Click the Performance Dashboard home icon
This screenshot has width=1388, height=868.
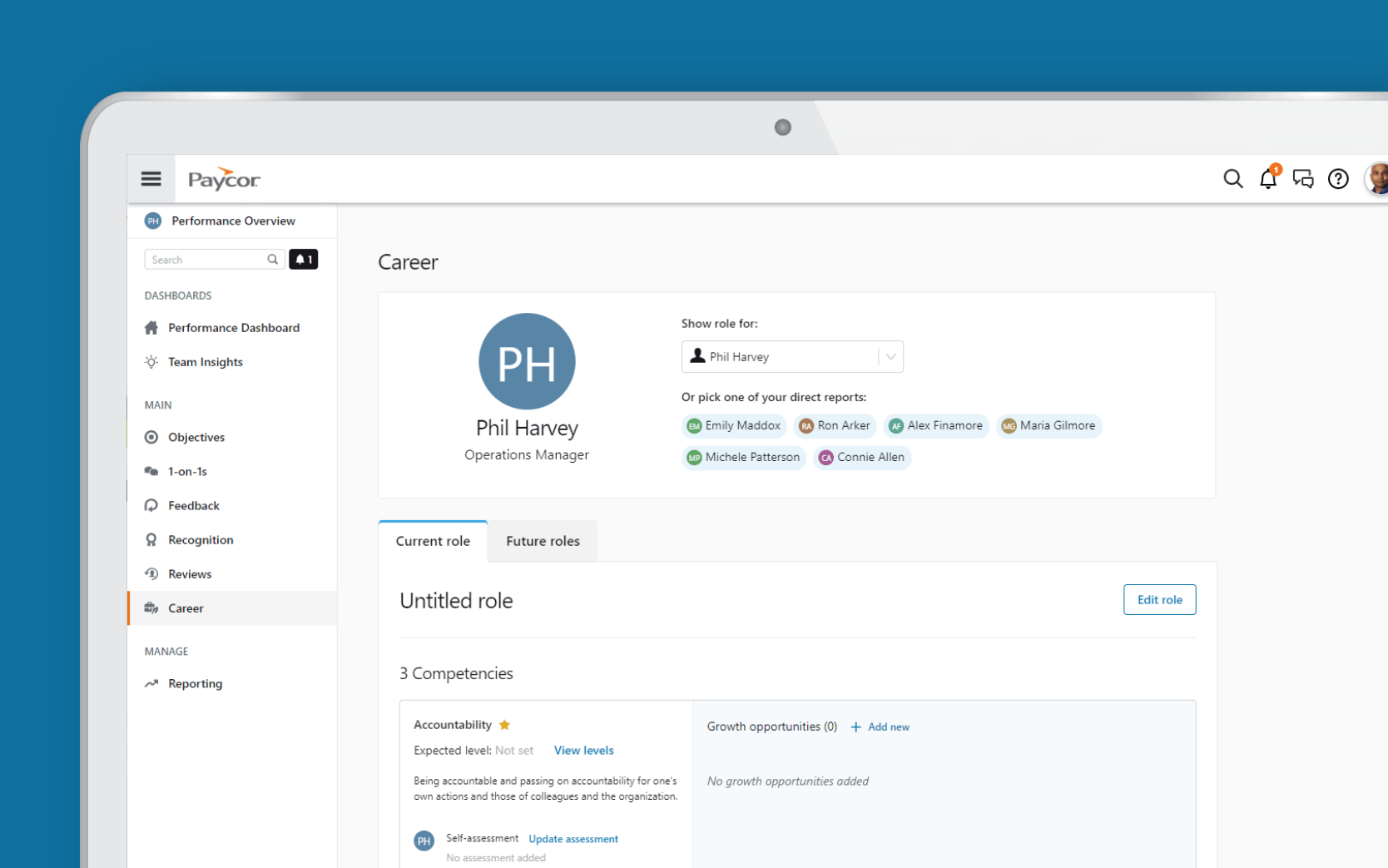151,328
